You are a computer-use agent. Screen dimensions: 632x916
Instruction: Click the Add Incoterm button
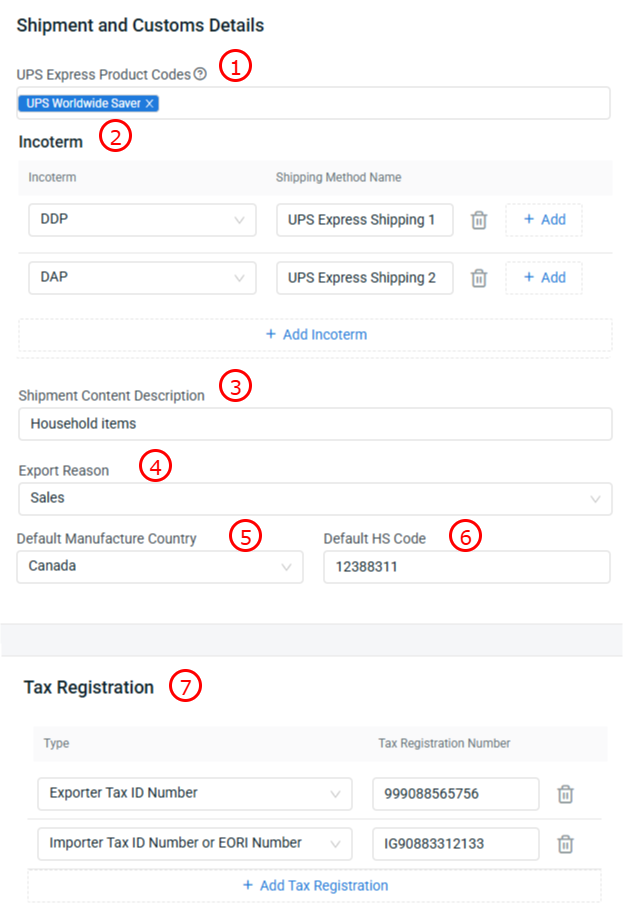[316, 335]
